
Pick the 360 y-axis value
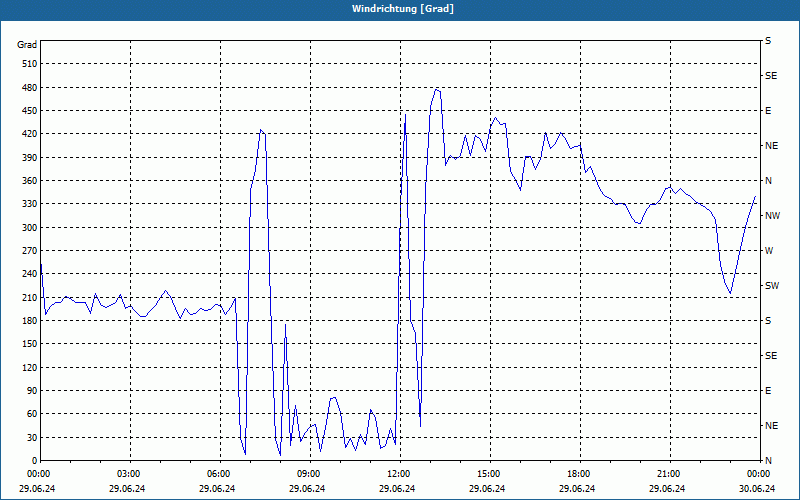(30, 181)
